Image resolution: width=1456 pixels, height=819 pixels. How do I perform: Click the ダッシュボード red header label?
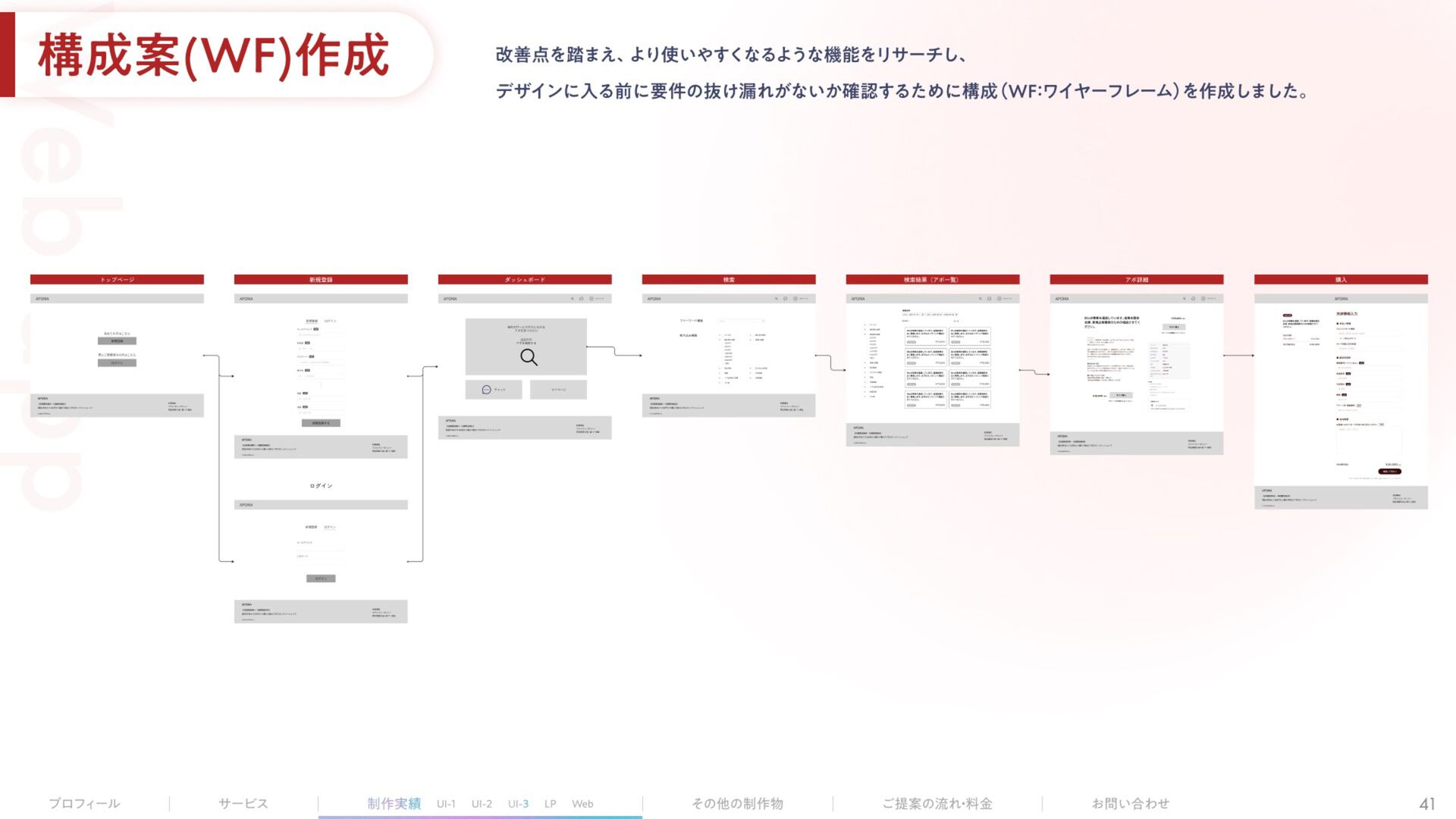point(525,280)
